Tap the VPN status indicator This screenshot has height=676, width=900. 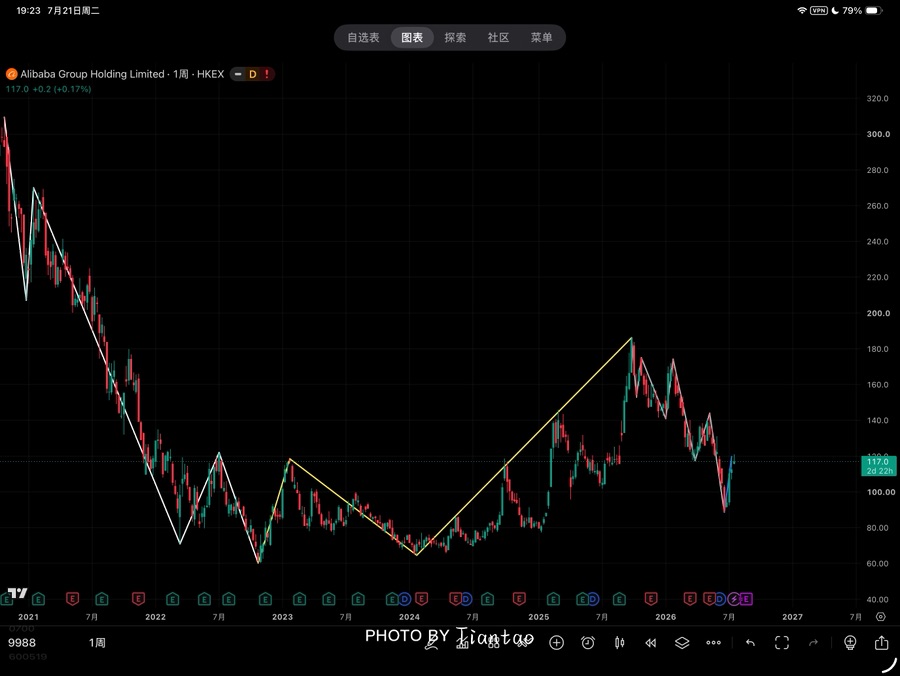818,10
